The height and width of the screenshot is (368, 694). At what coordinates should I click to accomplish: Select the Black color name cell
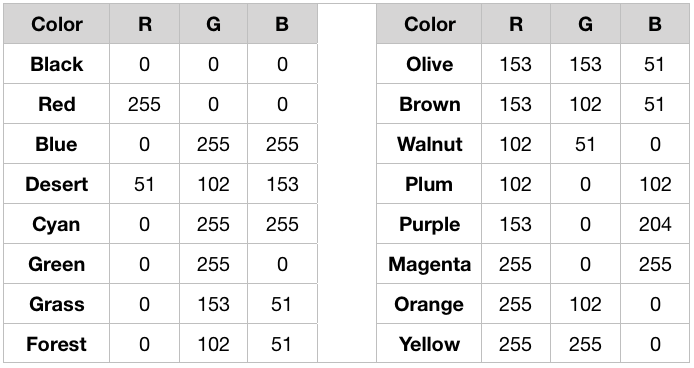click(57, 64)
